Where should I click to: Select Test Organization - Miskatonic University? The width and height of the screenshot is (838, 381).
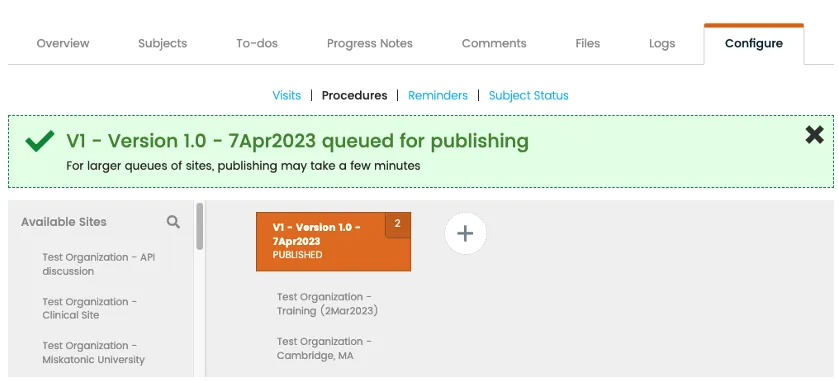click(x=94, y=352)
